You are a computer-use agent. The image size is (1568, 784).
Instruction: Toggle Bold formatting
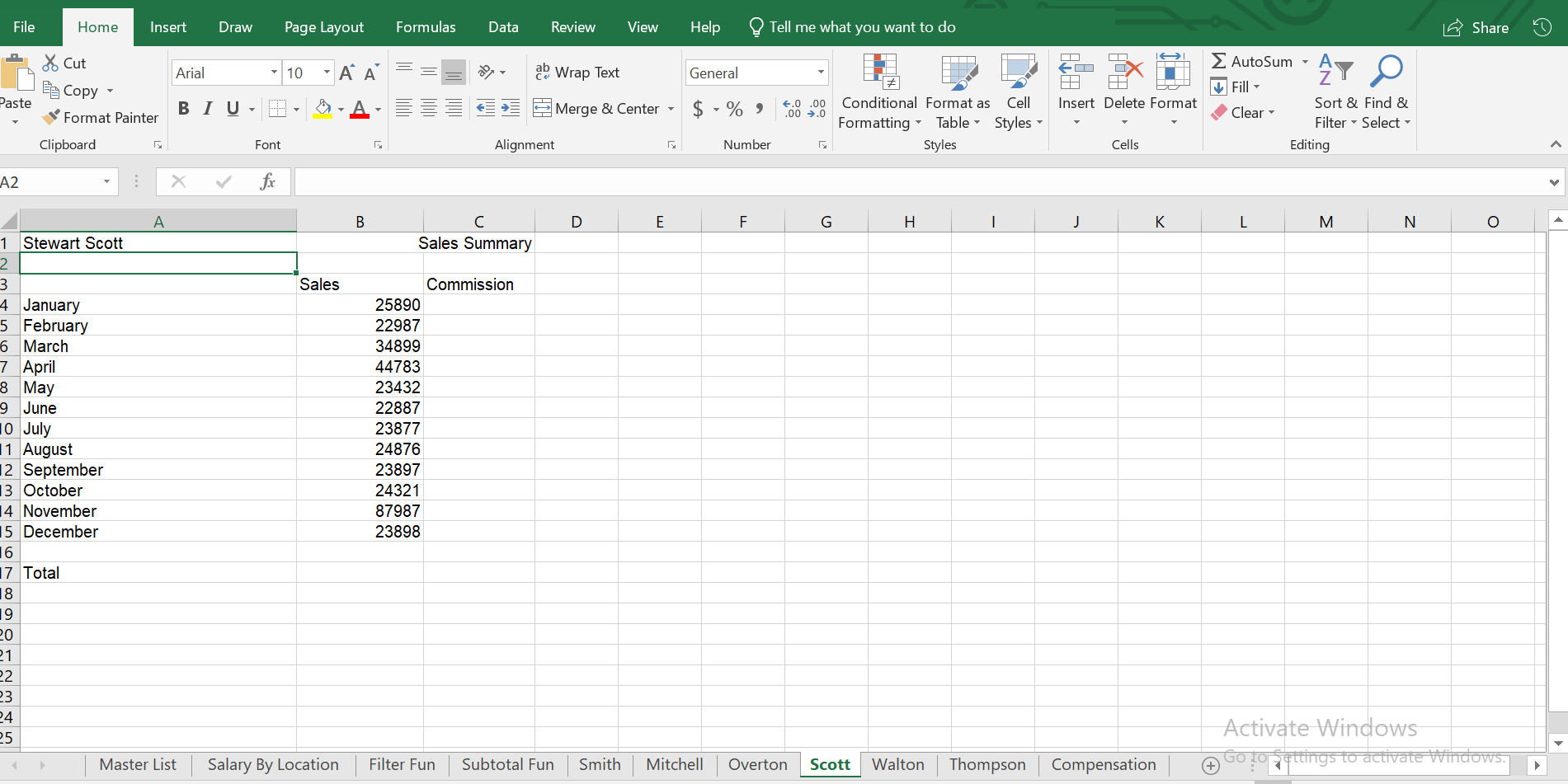point(183,109)
